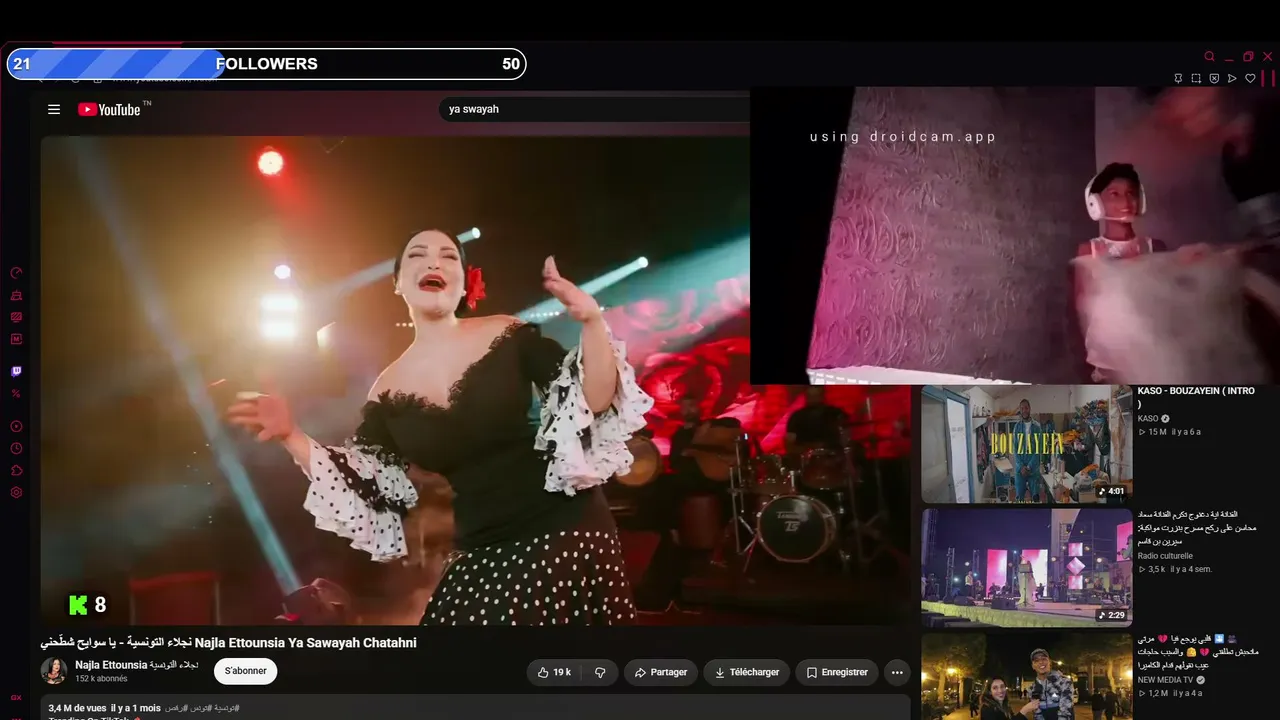Visit the Radio culturelle channel
Image resolution: width=1280 pixels, height=720 pixels.
tap(1165, 556)
